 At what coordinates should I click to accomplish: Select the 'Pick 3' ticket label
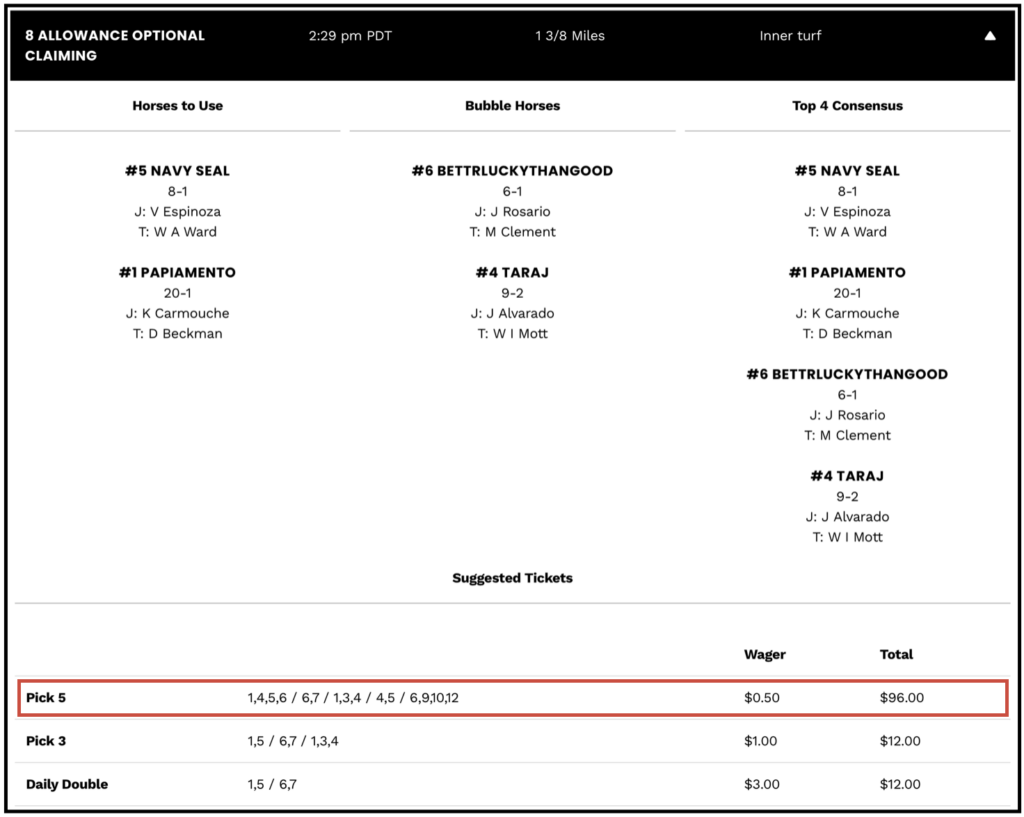tap(46, 741)
